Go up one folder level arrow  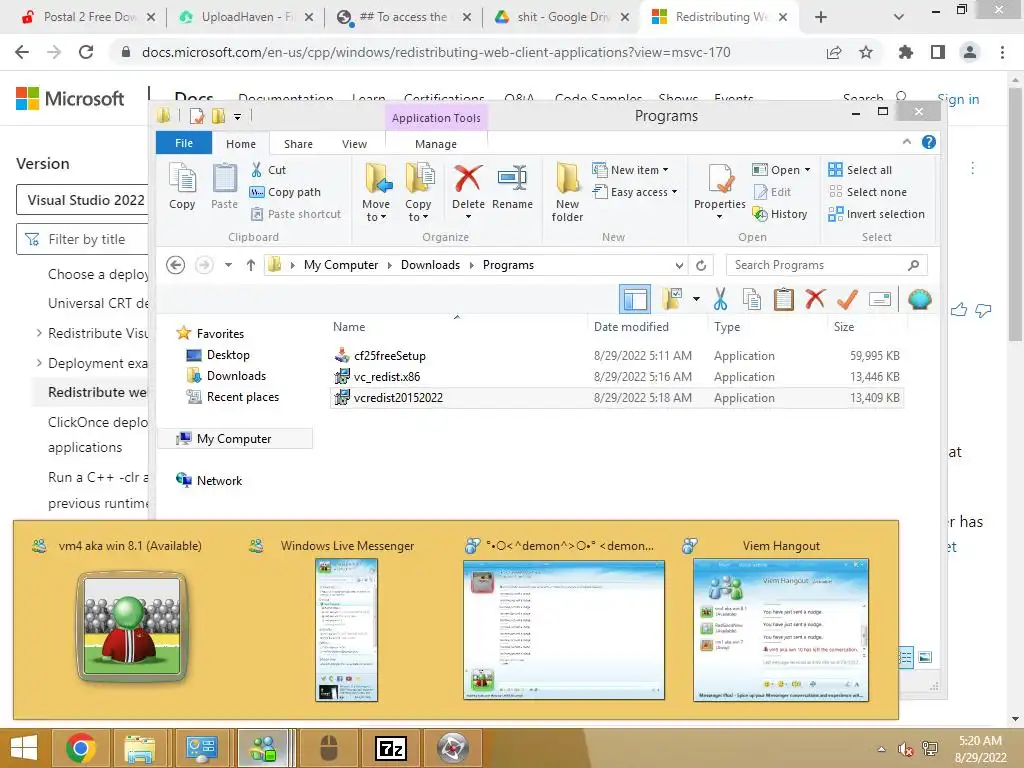tap(251, 265)
